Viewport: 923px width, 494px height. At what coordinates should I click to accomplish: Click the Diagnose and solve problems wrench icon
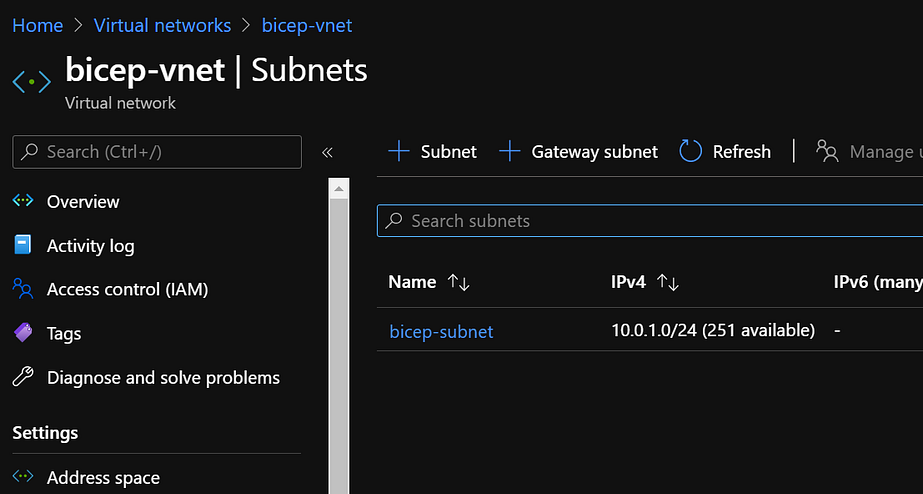tap(23, 377)
